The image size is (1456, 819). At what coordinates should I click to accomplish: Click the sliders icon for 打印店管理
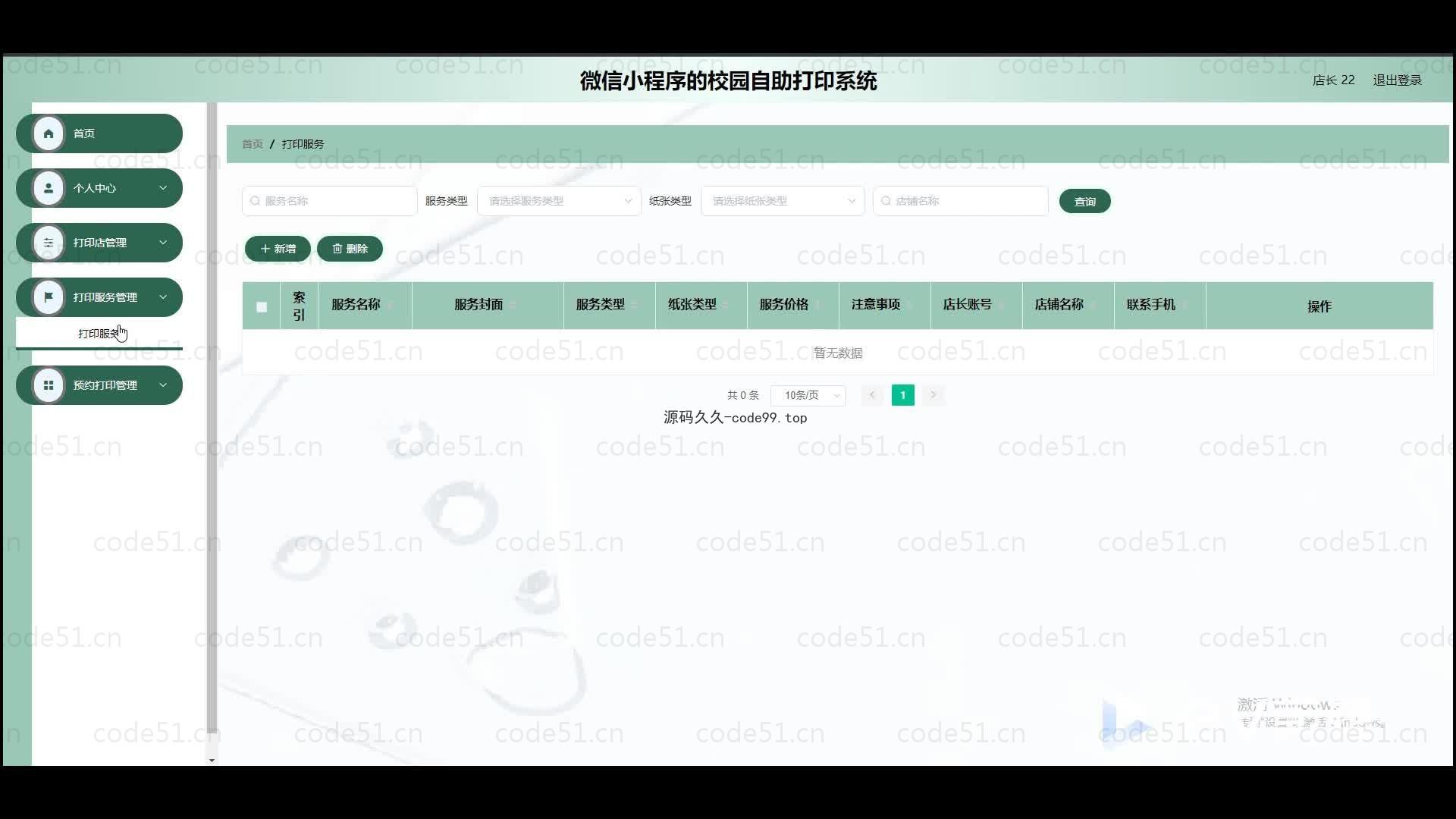[x=49, y=243]
